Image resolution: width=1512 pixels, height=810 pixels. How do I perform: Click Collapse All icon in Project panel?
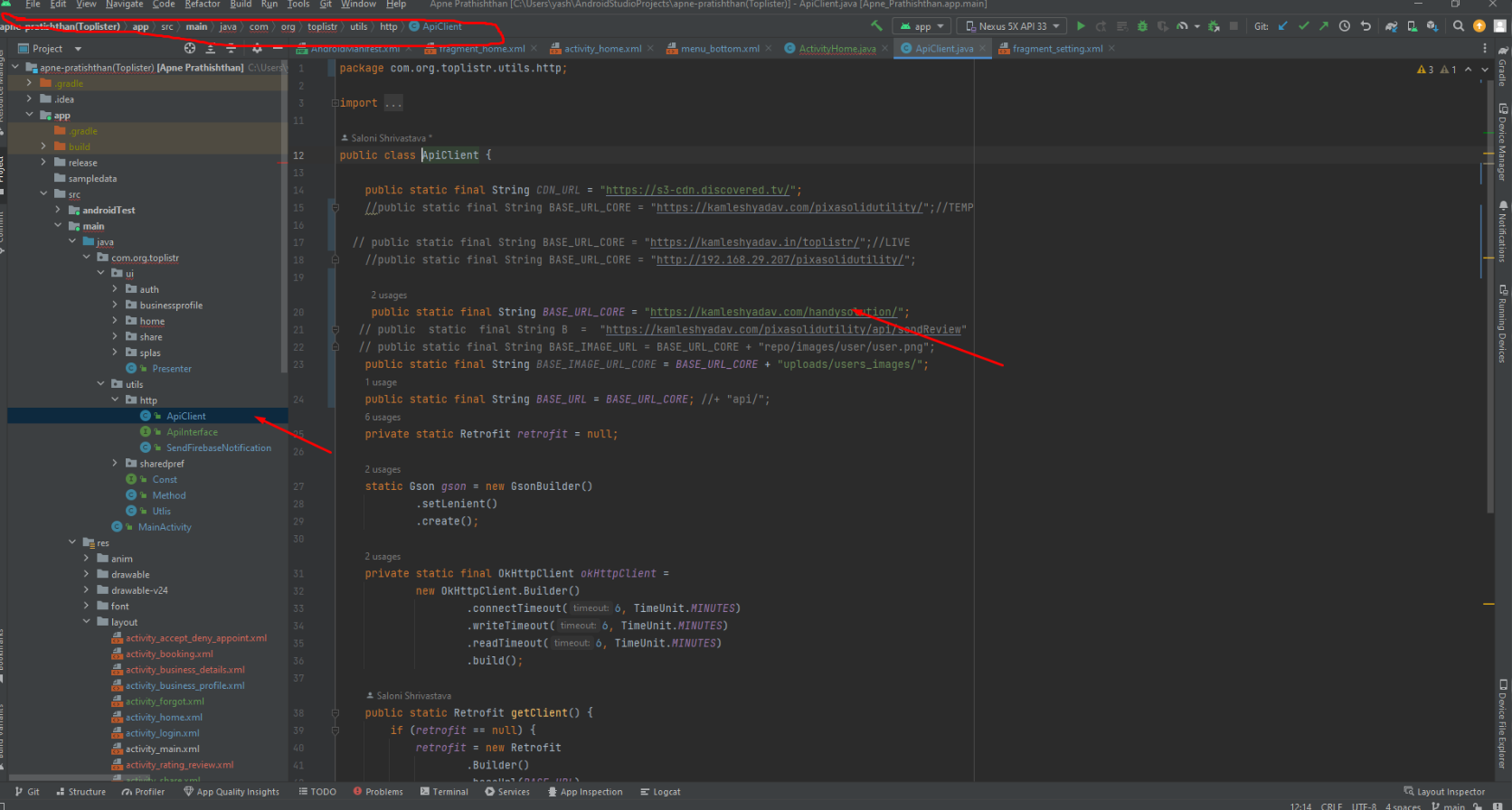(232, 49)
